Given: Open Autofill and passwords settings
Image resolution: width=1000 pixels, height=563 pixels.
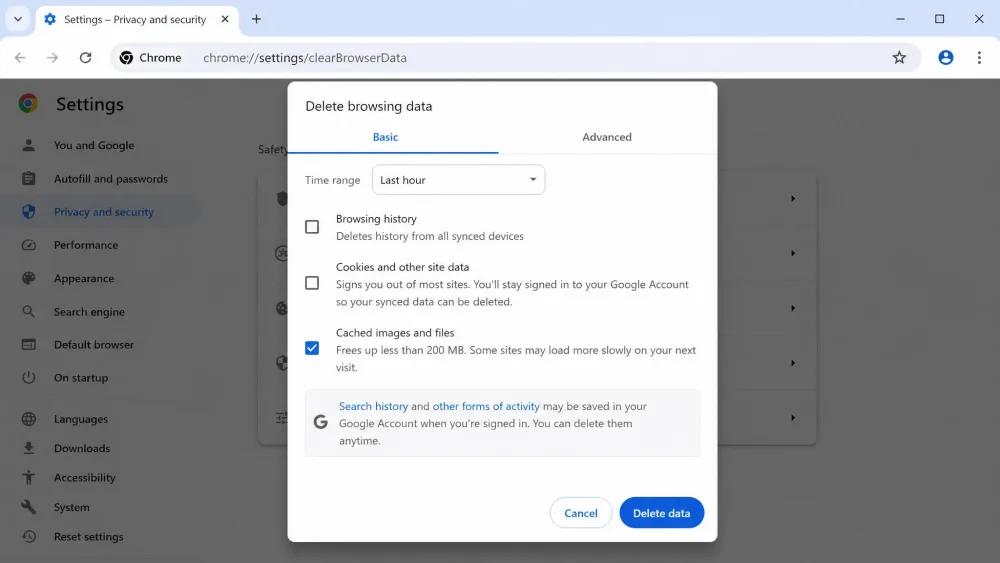Looking at the screenshot, I should (x=110, y=179).
